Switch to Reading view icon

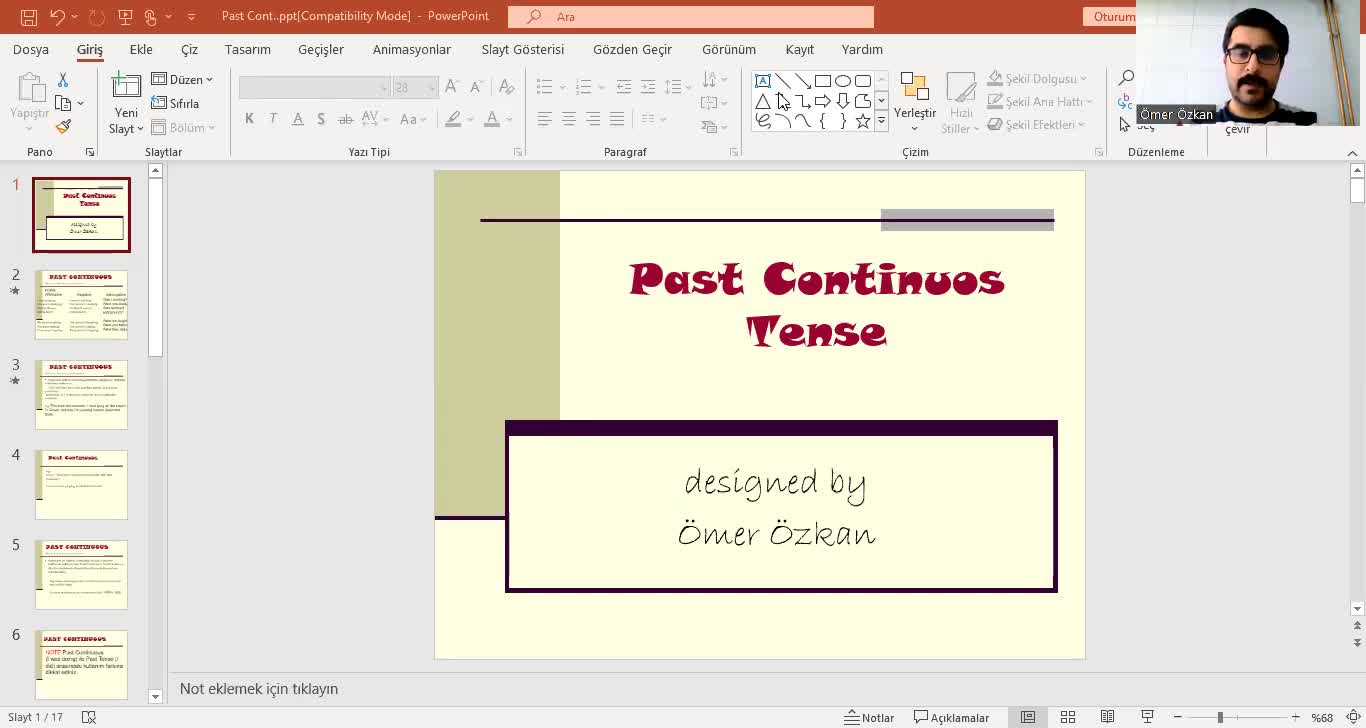pyautogui.click(x=1107, y=717)
